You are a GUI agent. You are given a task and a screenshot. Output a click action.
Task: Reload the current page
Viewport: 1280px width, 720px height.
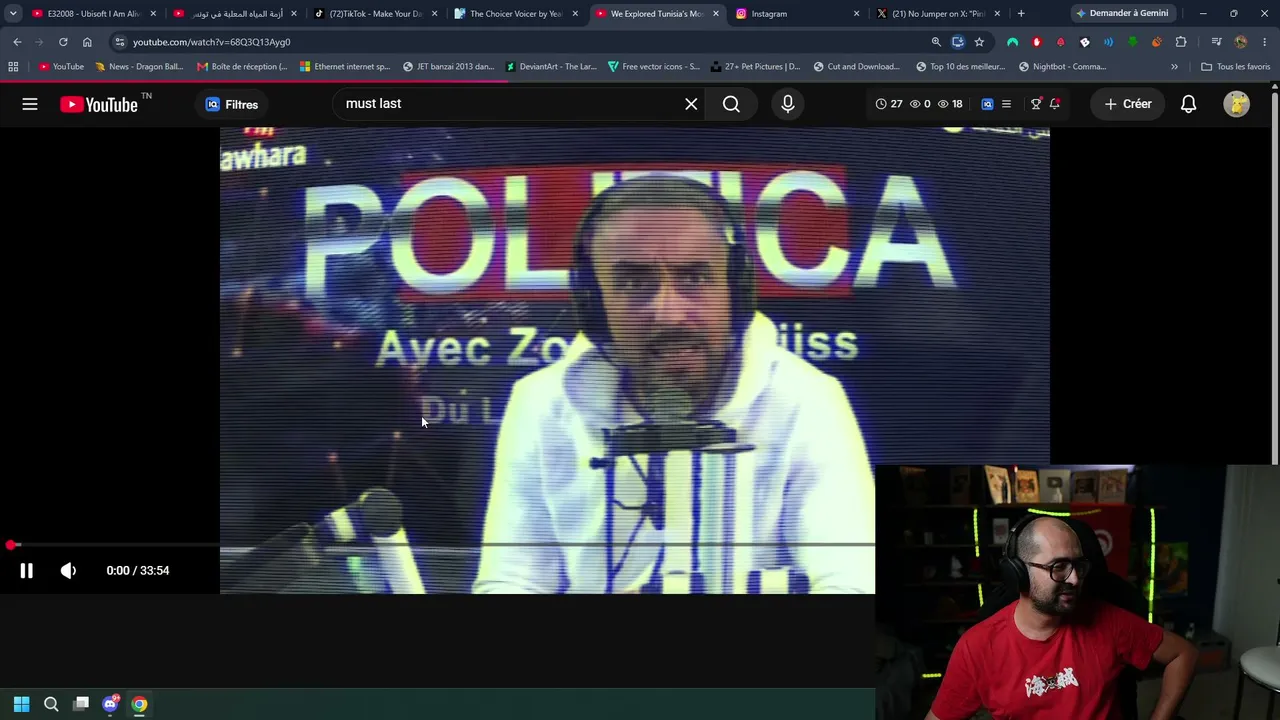pos(63,42)
